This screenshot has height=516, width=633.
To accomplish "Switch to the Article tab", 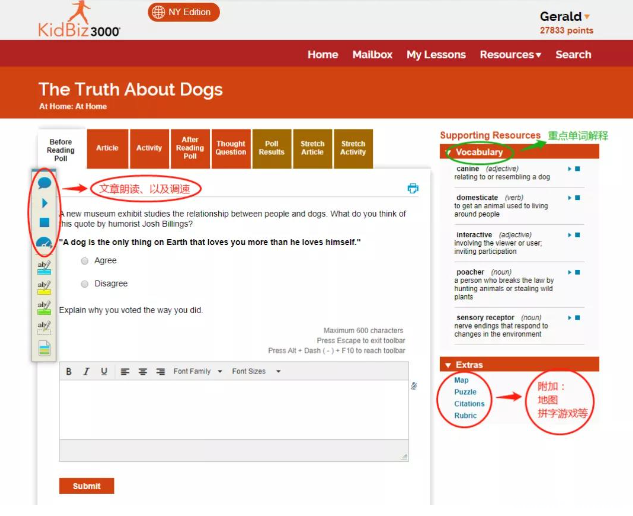I will pyautogui.click(x=107, y=148).
